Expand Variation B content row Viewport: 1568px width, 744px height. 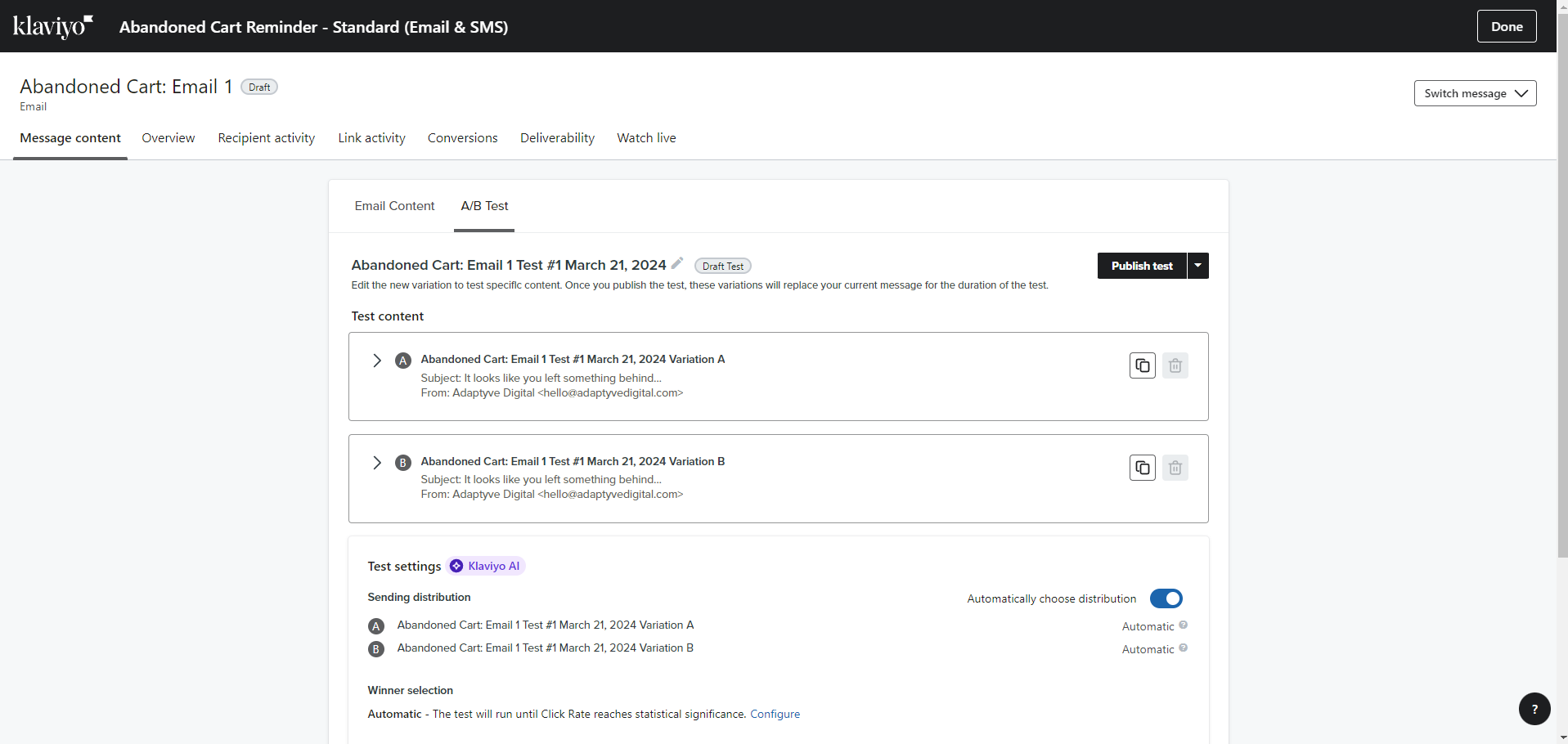[377, 463]
